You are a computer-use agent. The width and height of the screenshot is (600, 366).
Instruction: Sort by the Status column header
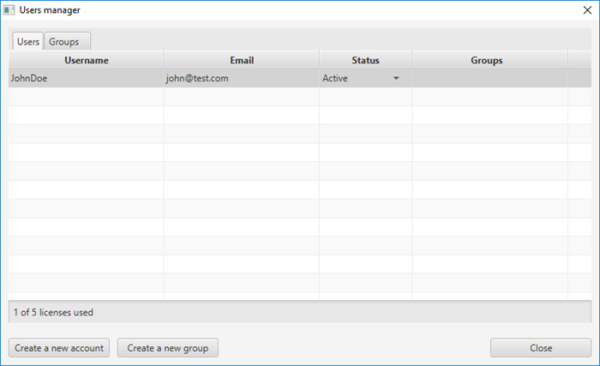(365, 60)
